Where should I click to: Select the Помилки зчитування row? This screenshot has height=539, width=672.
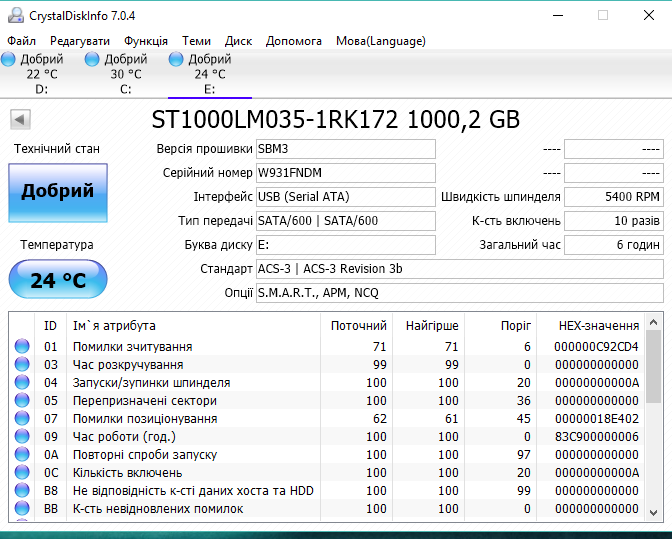tap(327, 346)
